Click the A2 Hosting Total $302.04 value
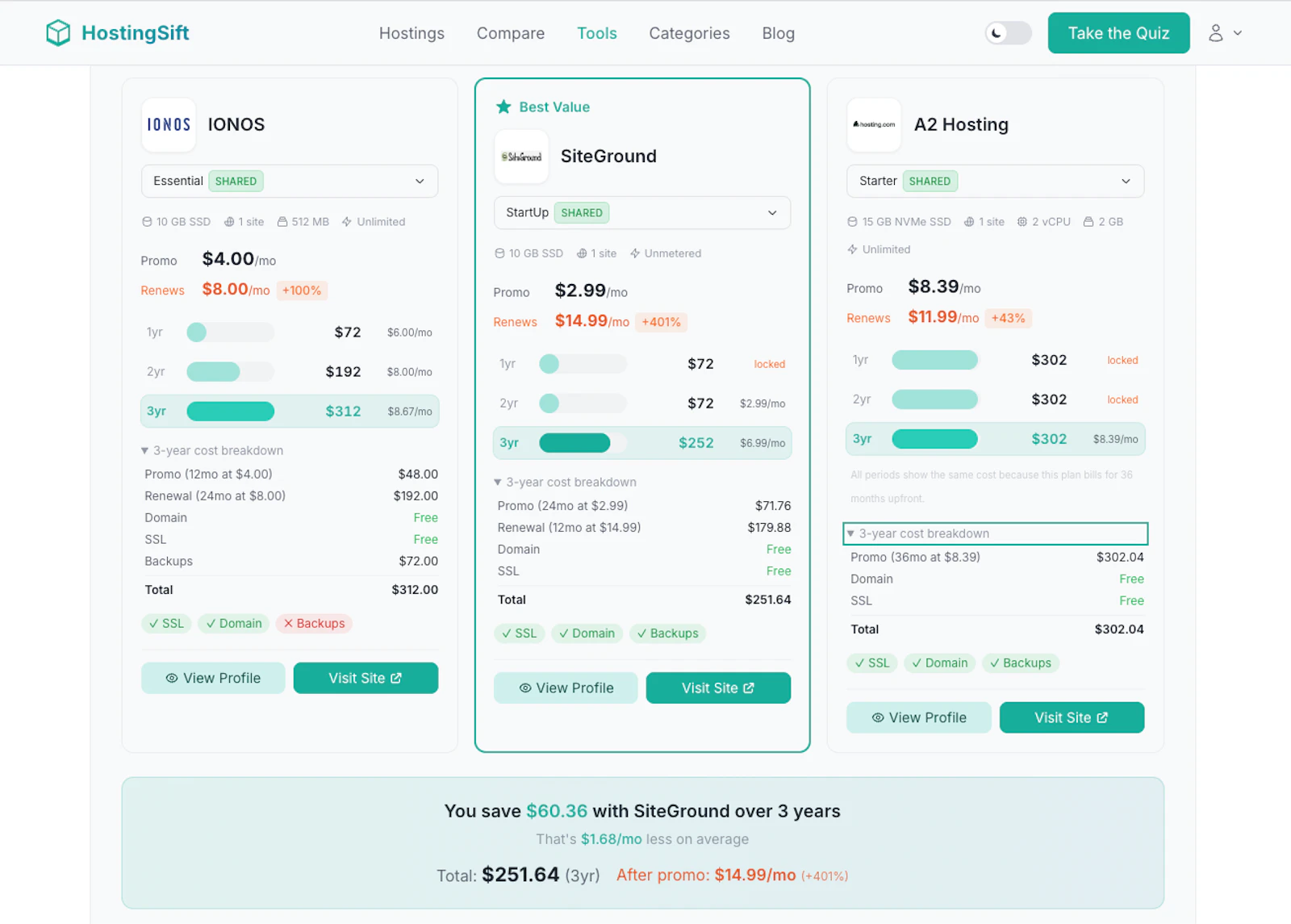Image resolution: width=1291 pixels, height=924 pixels. pos(1119,629)
